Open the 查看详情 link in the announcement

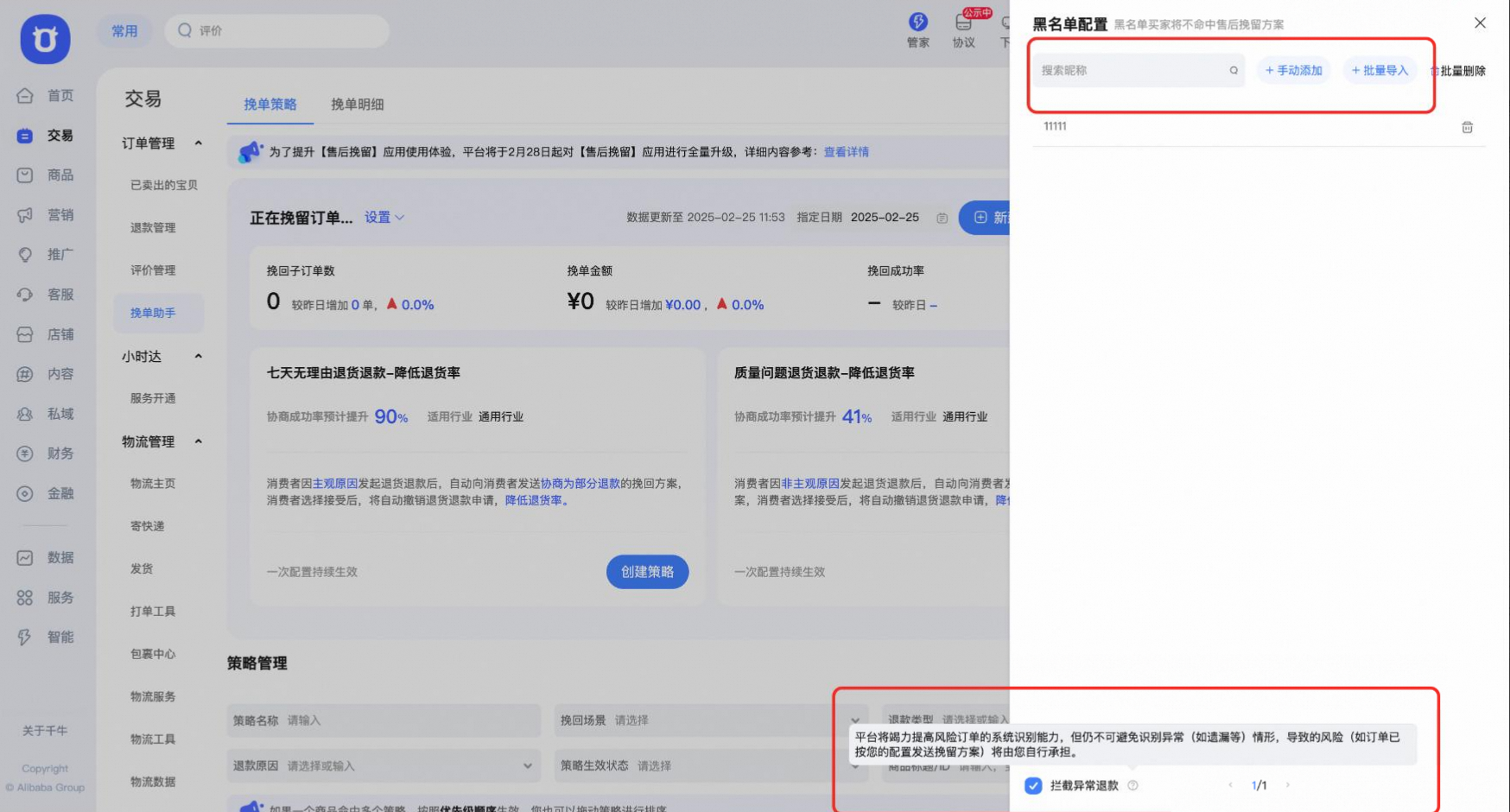[847, 152]
